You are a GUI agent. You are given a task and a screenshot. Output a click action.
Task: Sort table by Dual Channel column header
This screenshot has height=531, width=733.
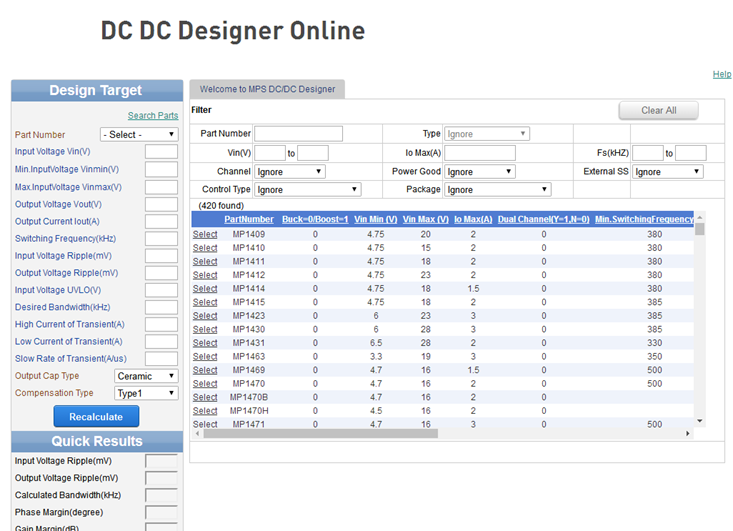544,219
